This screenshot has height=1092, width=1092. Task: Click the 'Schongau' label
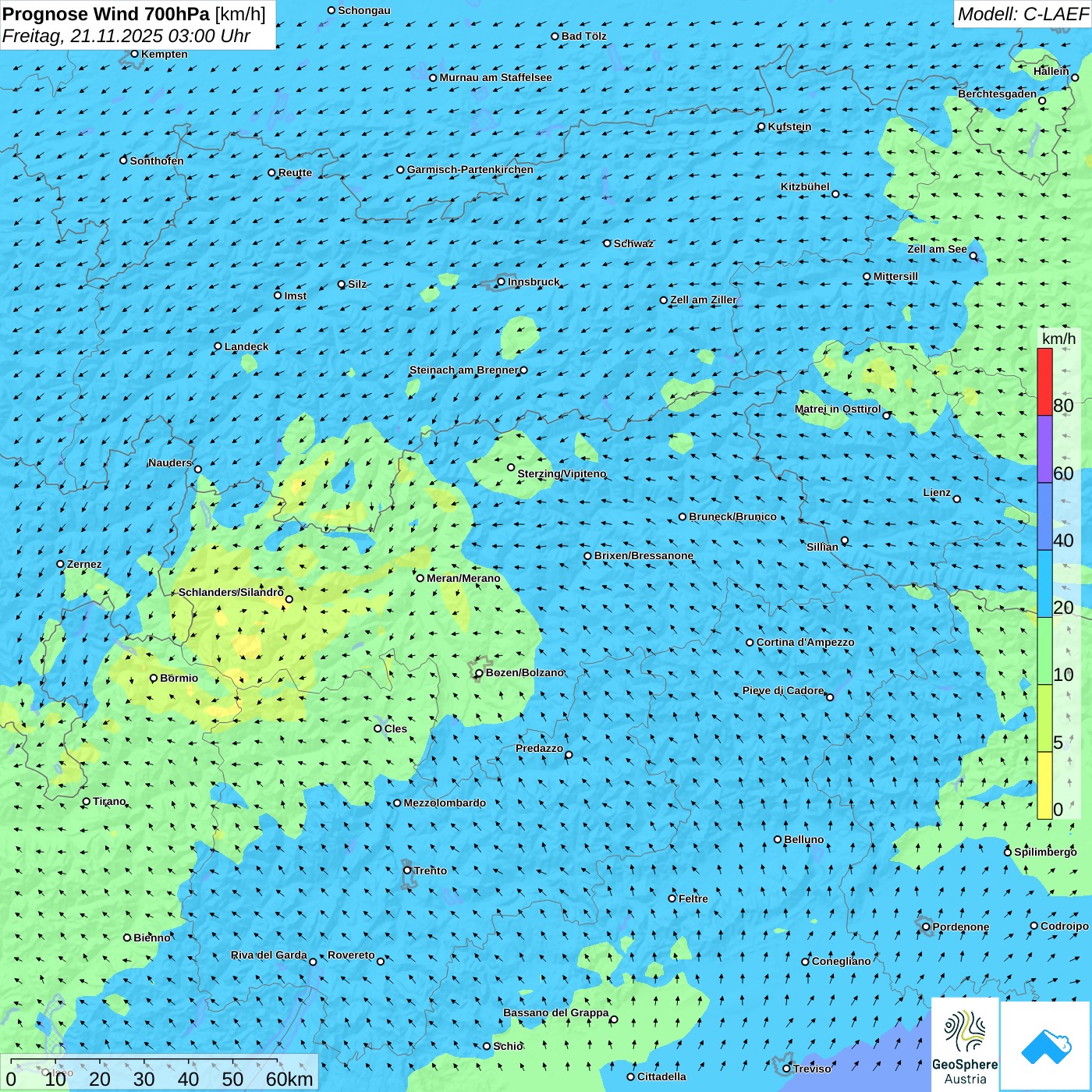click(x=363, y=10)
